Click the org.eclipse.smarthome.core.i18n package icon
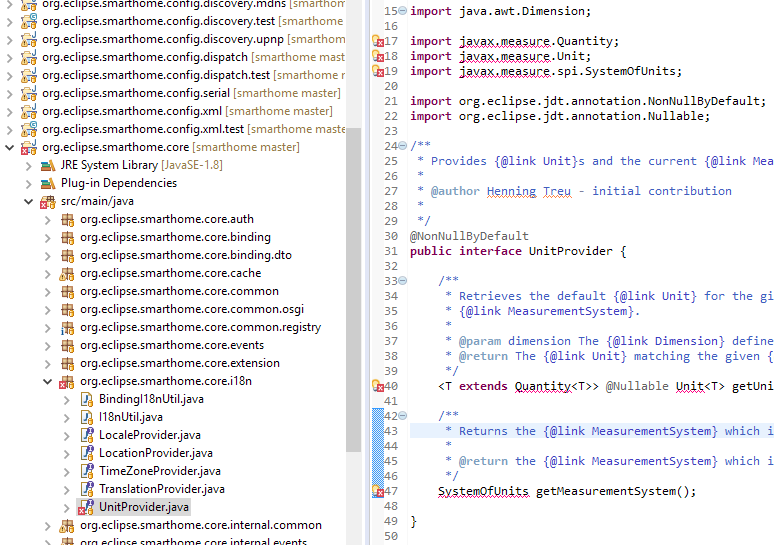This screenshot has width=774, height=545. [x=67, y=381]
